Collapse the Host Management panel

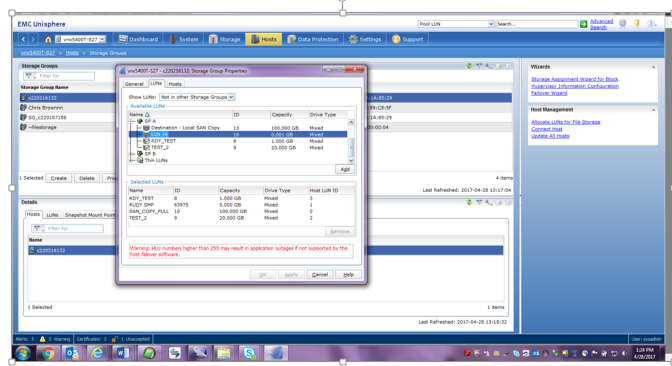[653, 110]
